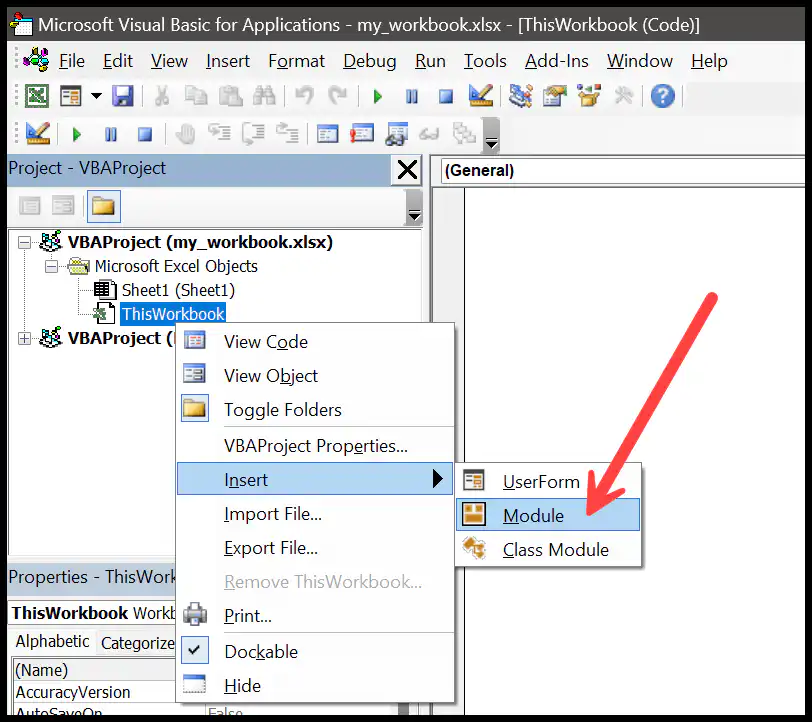Collapse the VBAProject (my_workbook.xlsx) tree node
Screen dimensions: 812x722
click(24, 242)
